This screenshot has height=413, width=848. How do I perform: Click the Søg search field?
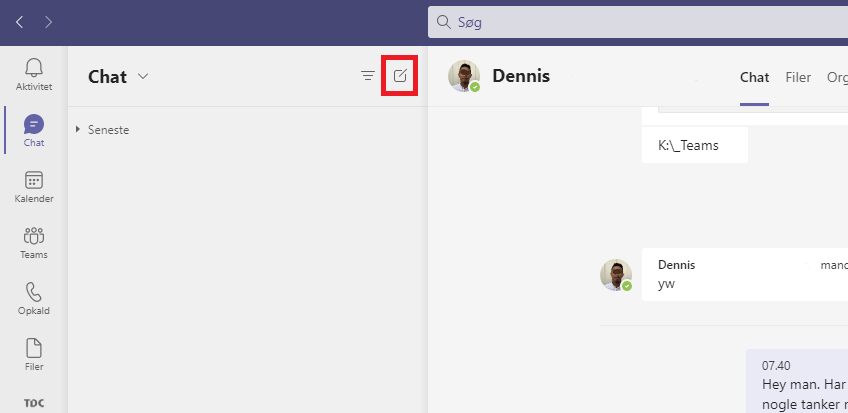(638, 22)
